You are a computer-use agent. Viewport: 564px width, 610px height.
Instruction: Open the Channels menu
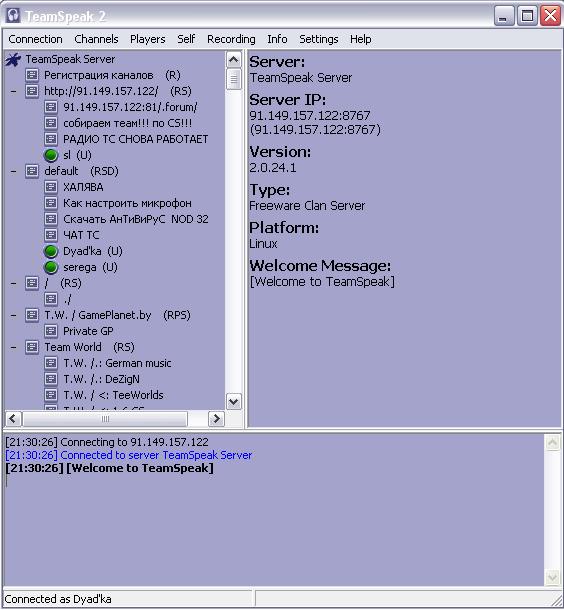point(96,39)
